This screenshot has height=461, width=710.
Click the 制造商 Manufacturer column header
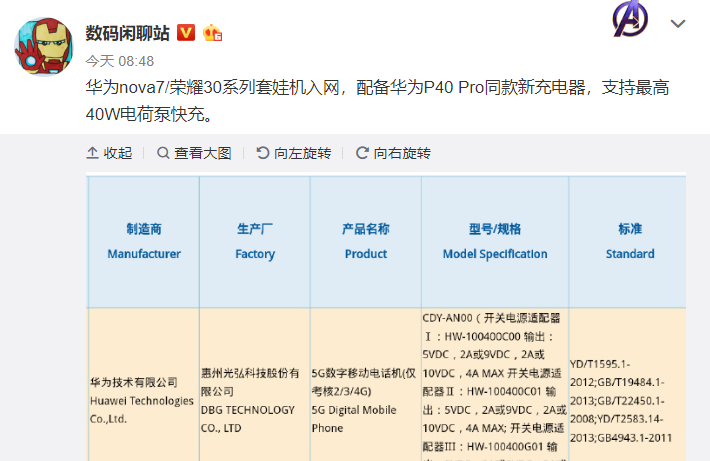[x=144, y=242]
